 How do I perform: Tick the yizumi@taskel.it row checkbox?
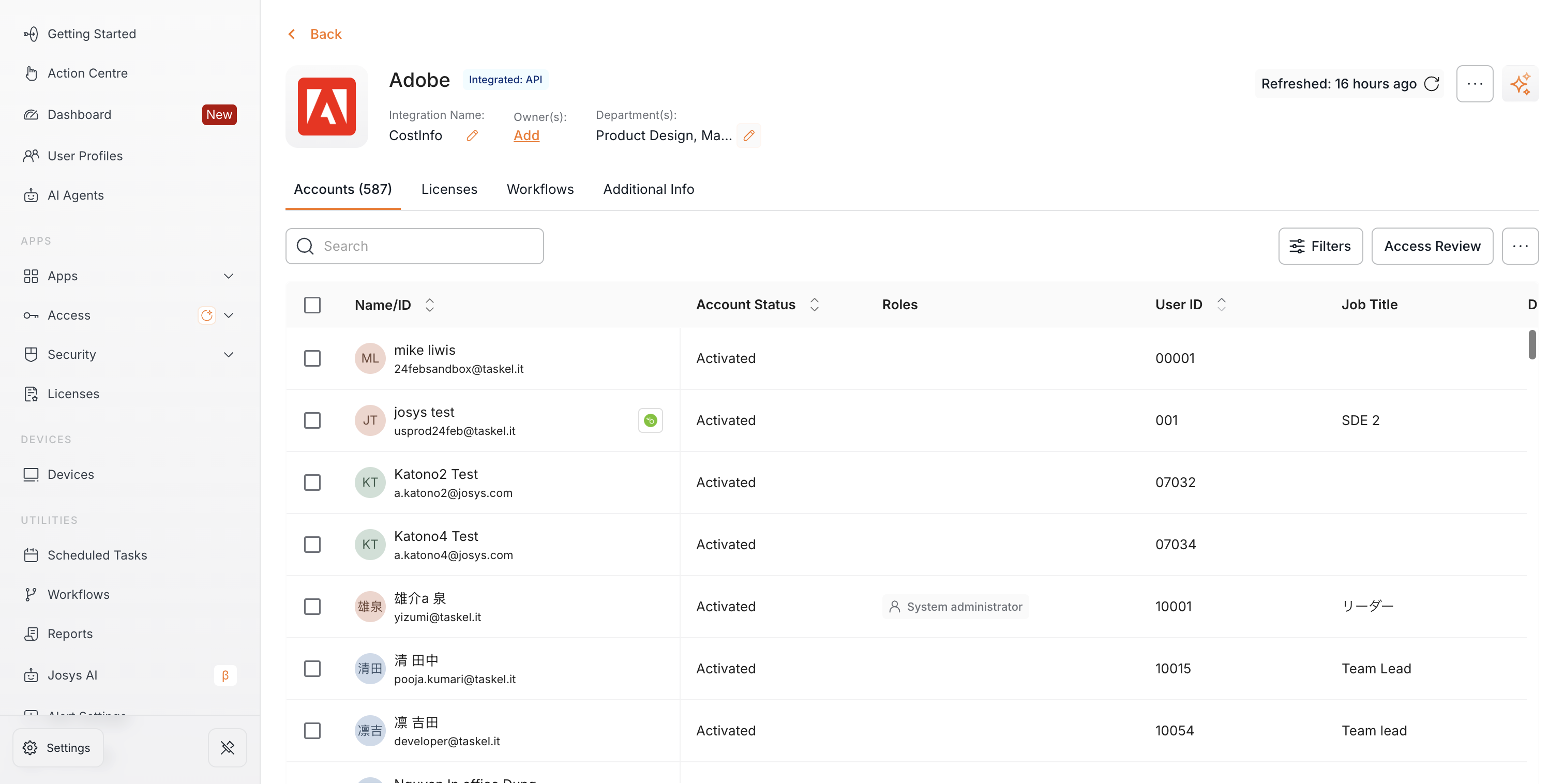[x=312, y=606]
